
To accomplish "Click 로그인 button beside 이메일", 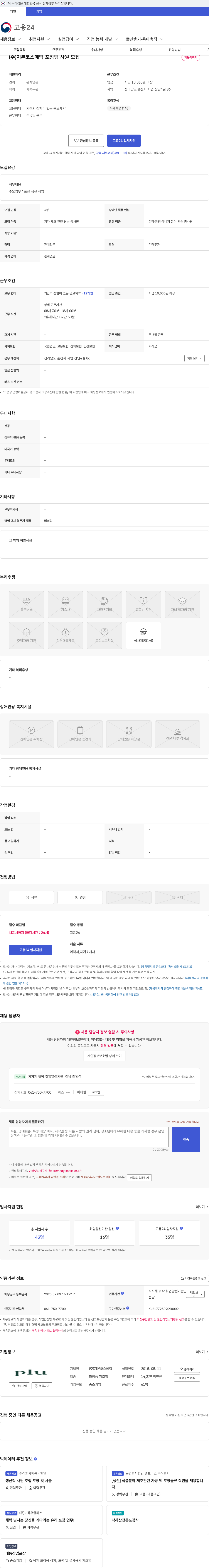I will pos(96,1093).
